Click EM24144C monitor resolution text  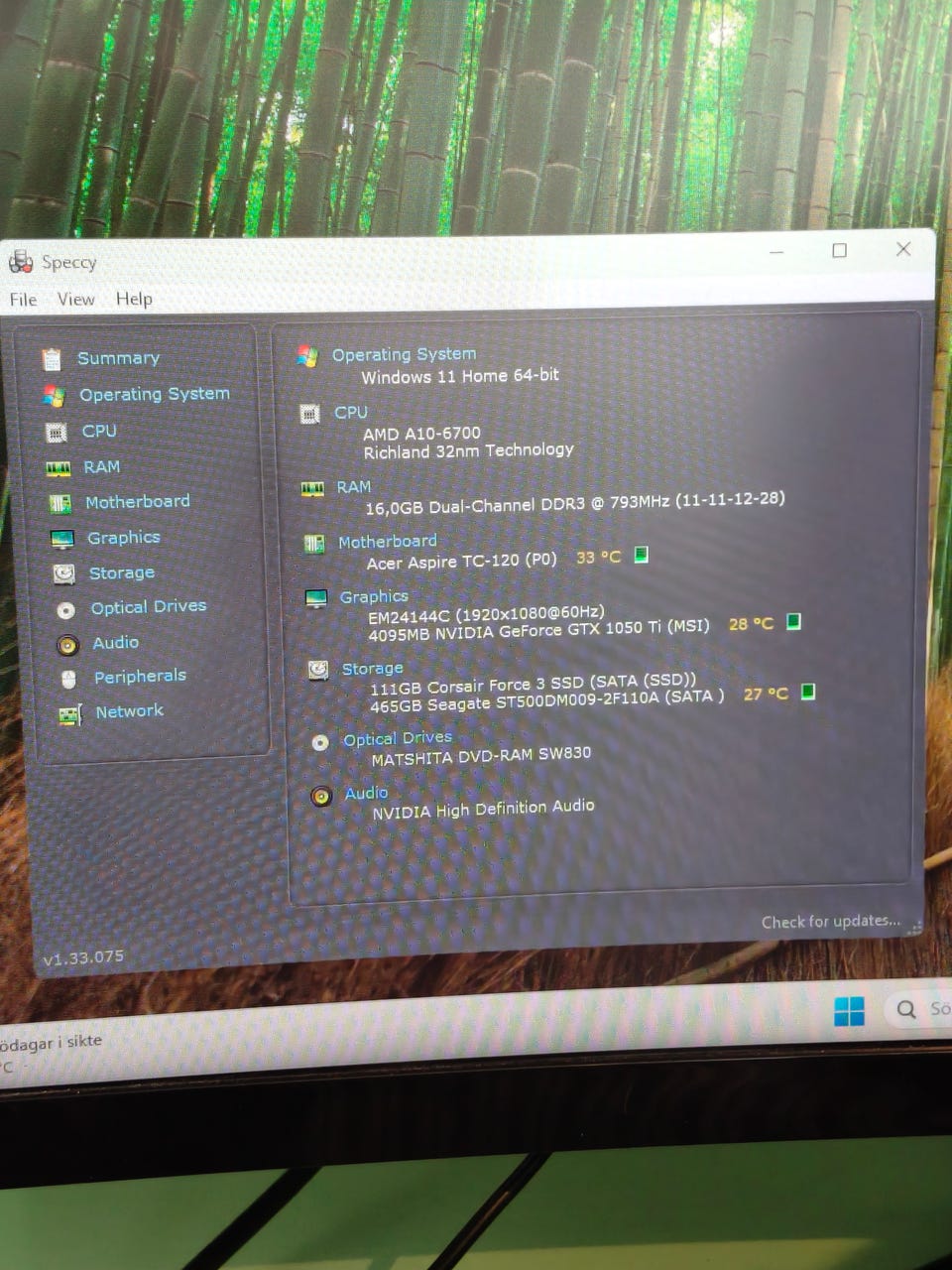[486, 614]
